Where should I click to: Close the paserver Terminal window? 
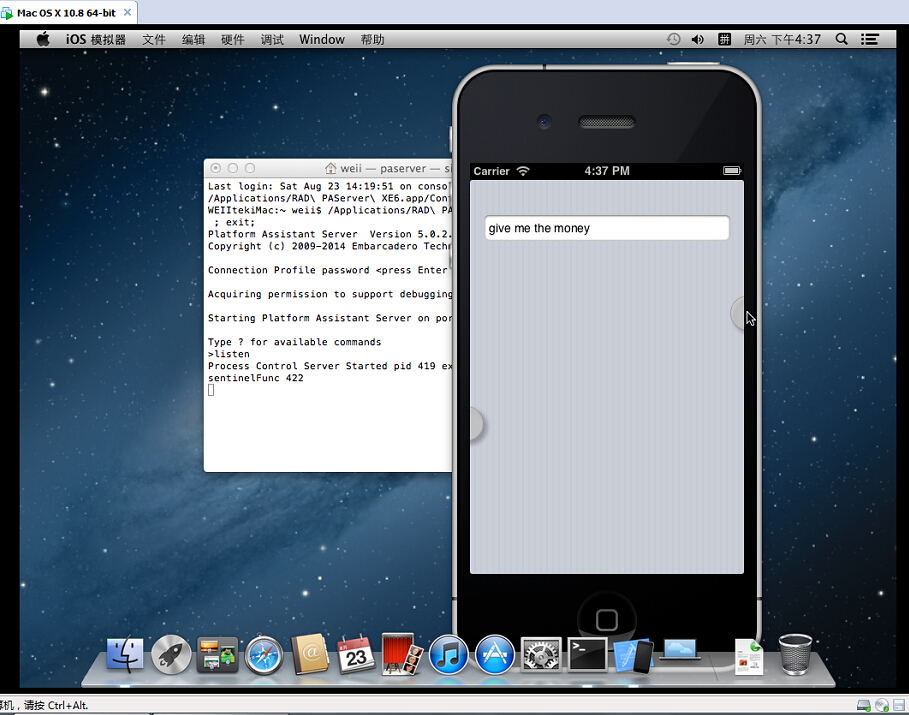[216, 168]
